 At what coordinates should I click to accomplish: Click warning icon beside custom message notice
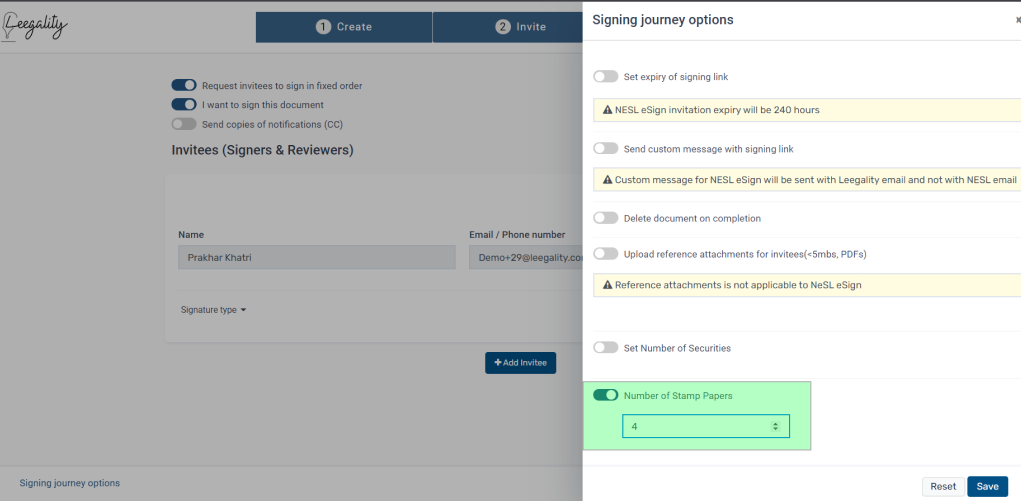point(608,179)
